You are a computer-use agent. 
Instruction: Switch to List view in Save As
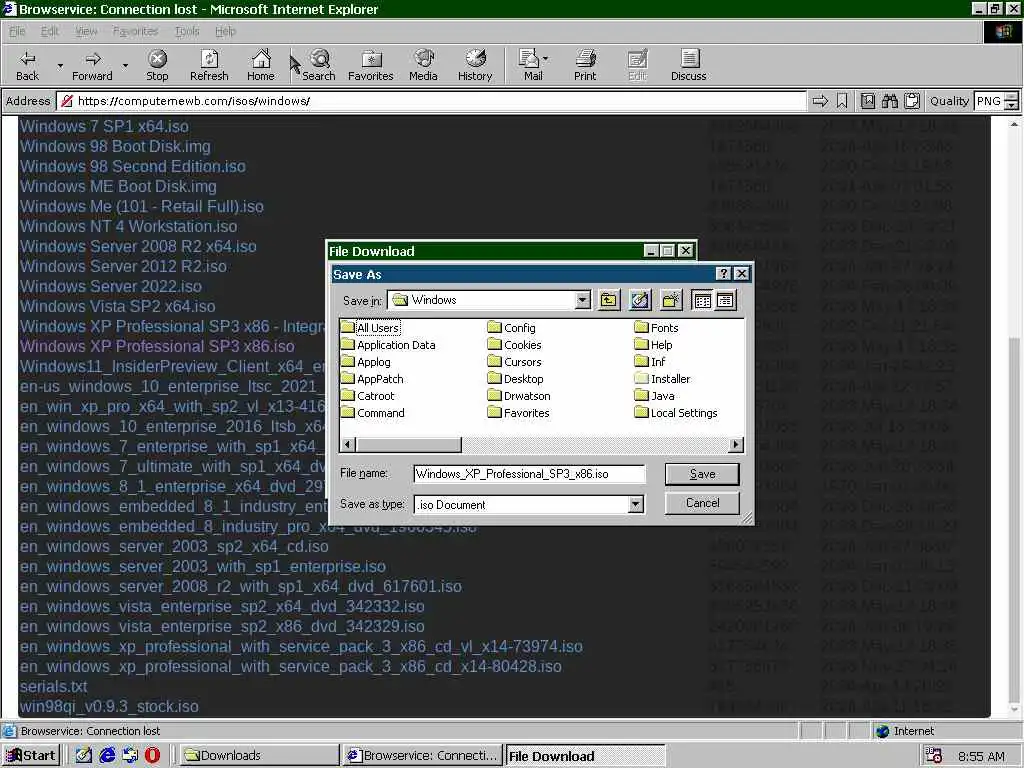(x=703, y=300)
